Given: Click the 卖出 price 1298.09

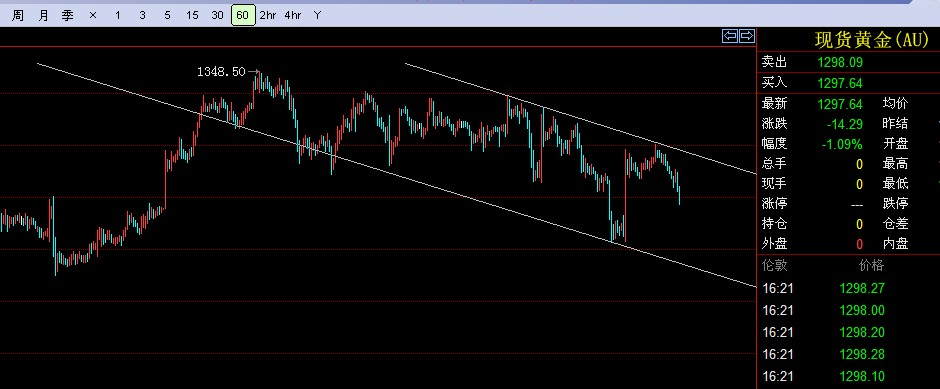Looking at the screenshot, I should click(840, 62).
